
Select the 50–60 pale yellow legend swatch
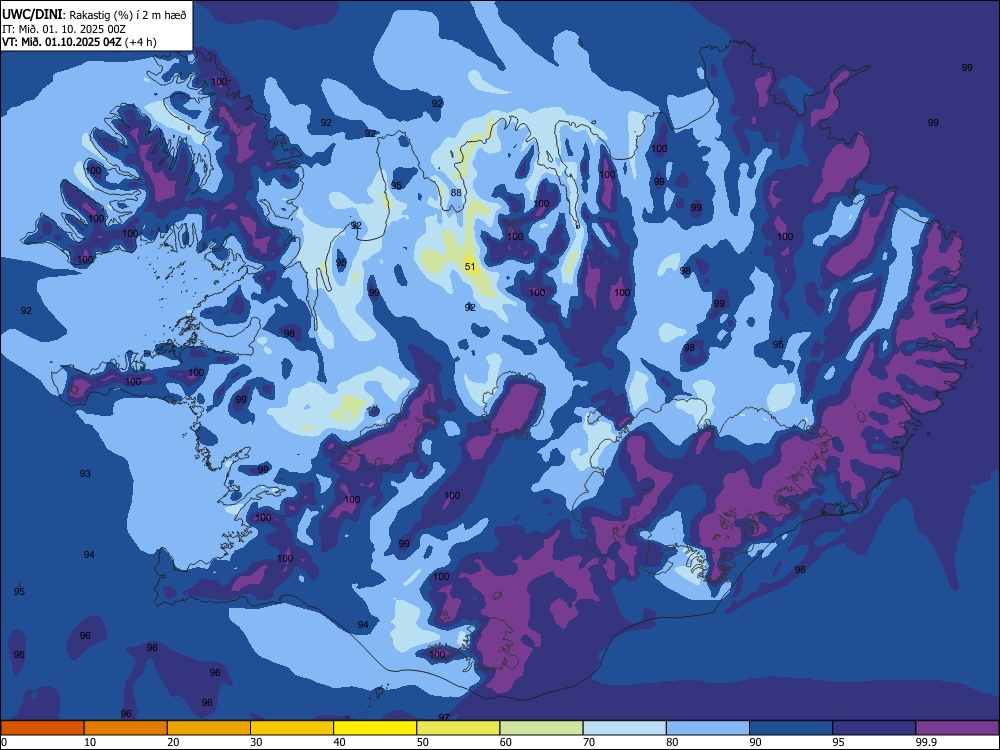tap(459, 728)
